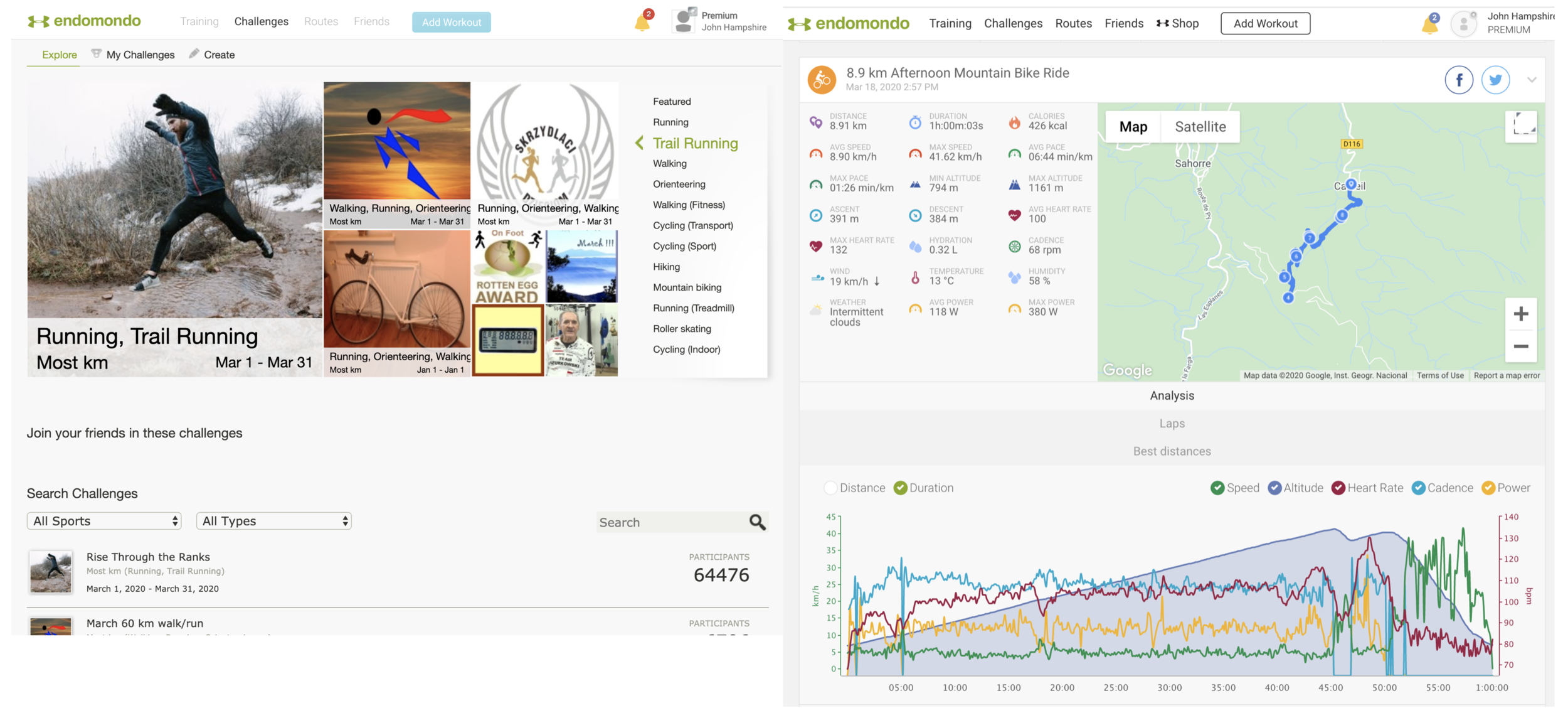This screenshot has width=1568, height=718.
Task: Click the endomondo logo in the left window
Action: [84, 21]
